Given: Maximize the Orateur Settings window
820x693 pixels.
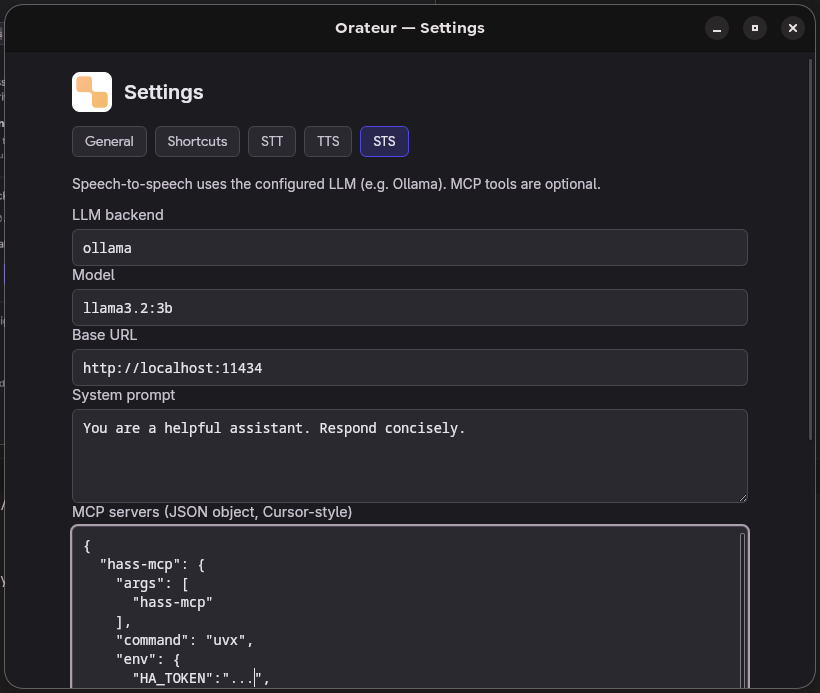Looking at the screenshot, I should click(755, 28).
